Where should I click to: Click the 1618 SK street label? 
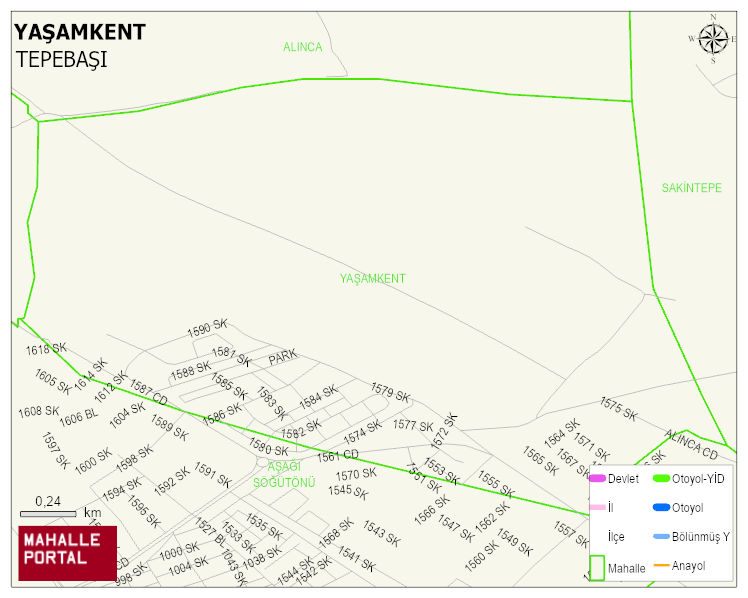pyautogui.click(x=46, y=349)
